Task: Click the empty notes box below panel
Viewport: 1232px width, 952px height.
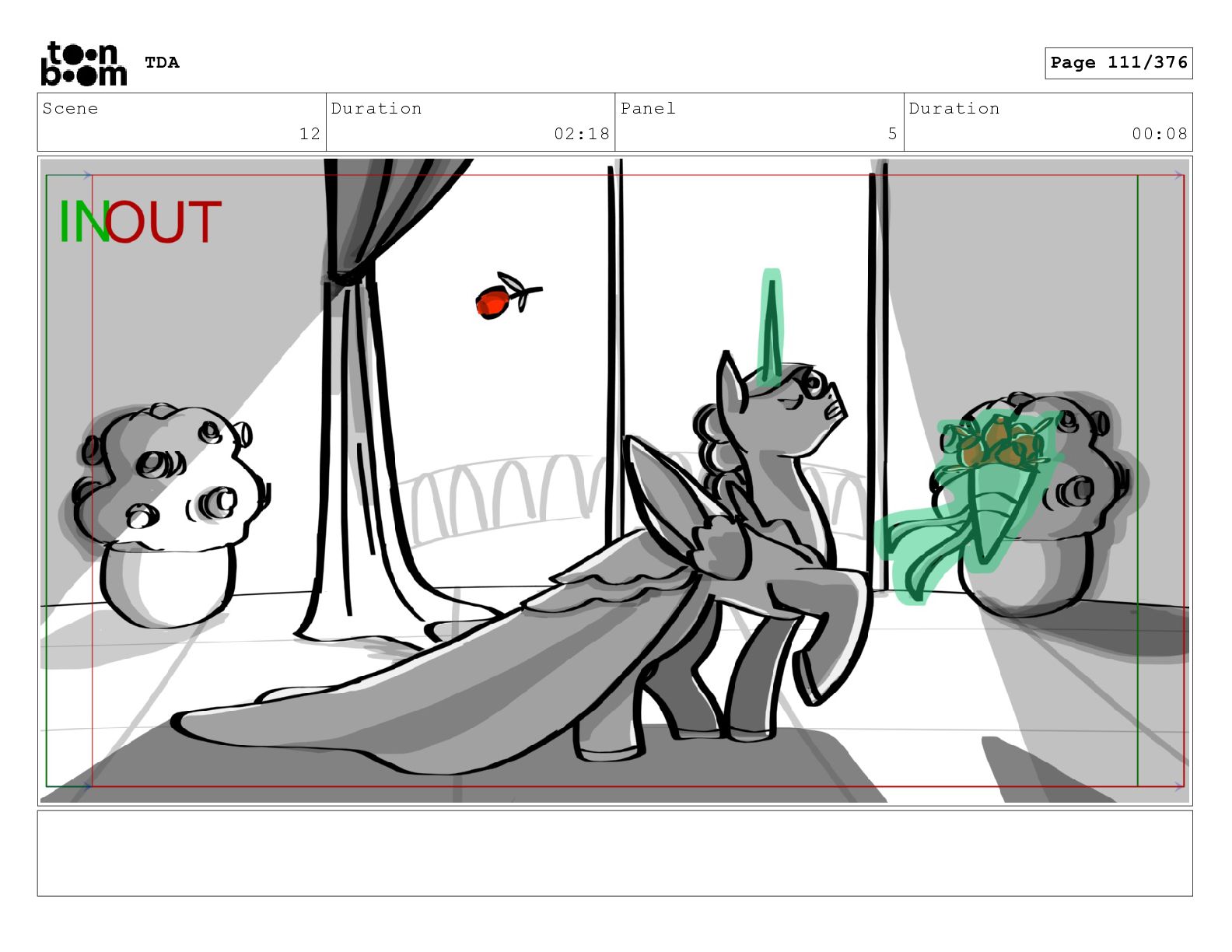Action: click(x=614, y=853)
